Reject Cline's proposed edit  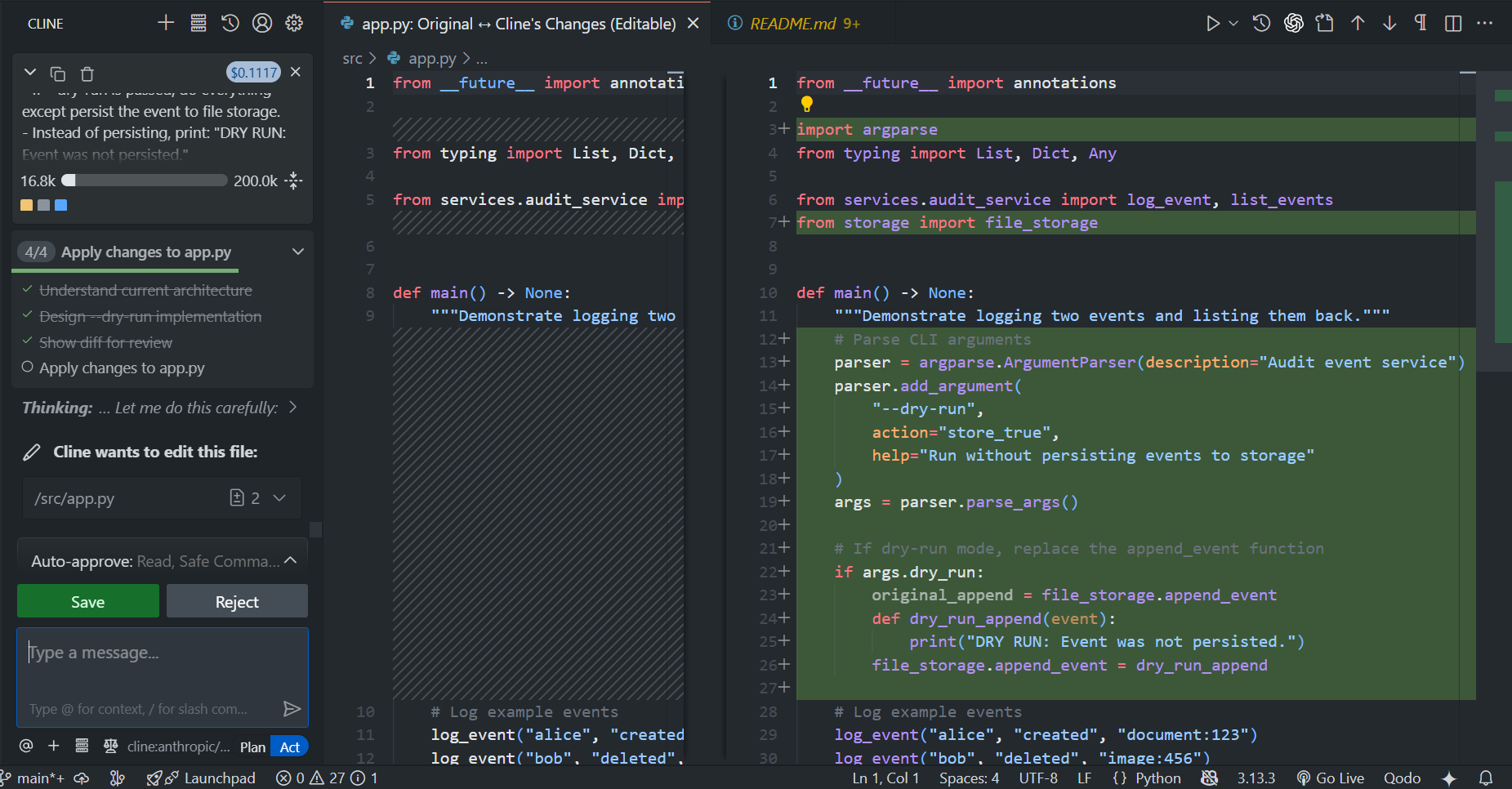[237, 602]
